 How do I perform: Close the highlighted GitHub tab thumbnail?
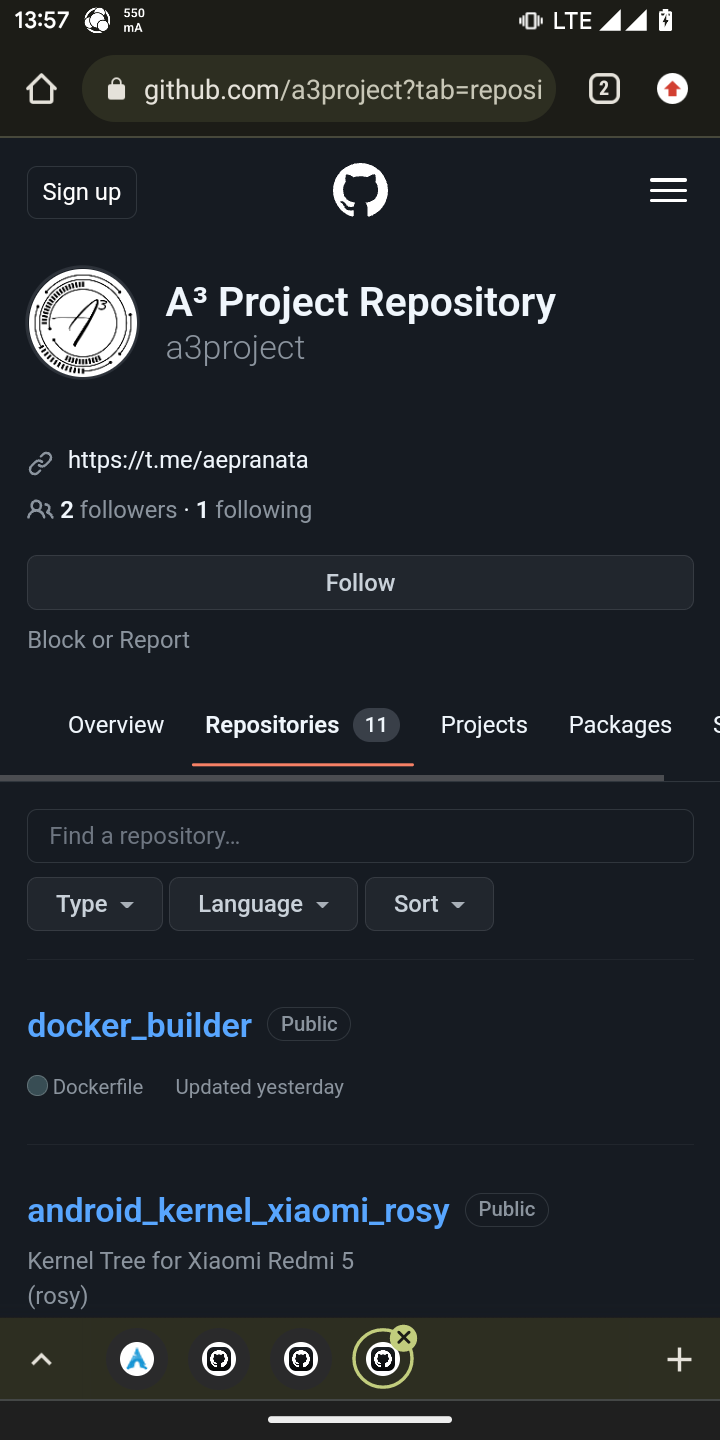404,1335
